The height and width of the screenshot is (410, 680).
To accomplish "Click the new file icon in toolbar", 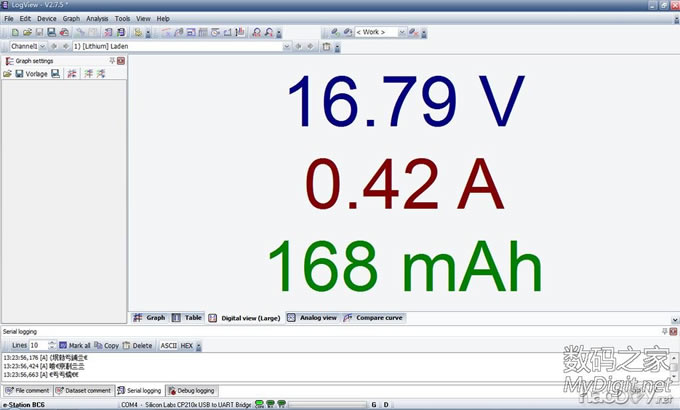I will [x=13, y=32].
